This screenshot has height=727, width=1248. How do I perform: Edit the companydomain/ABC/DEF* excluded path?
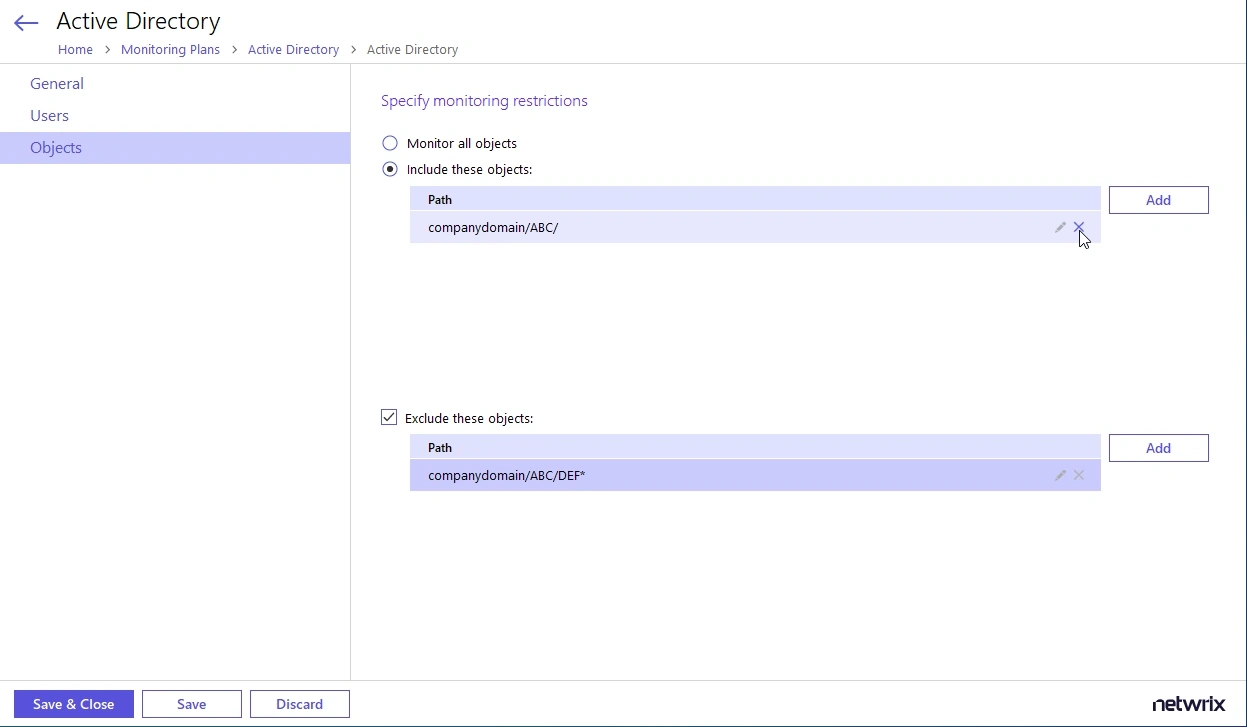pos(1059,475)
